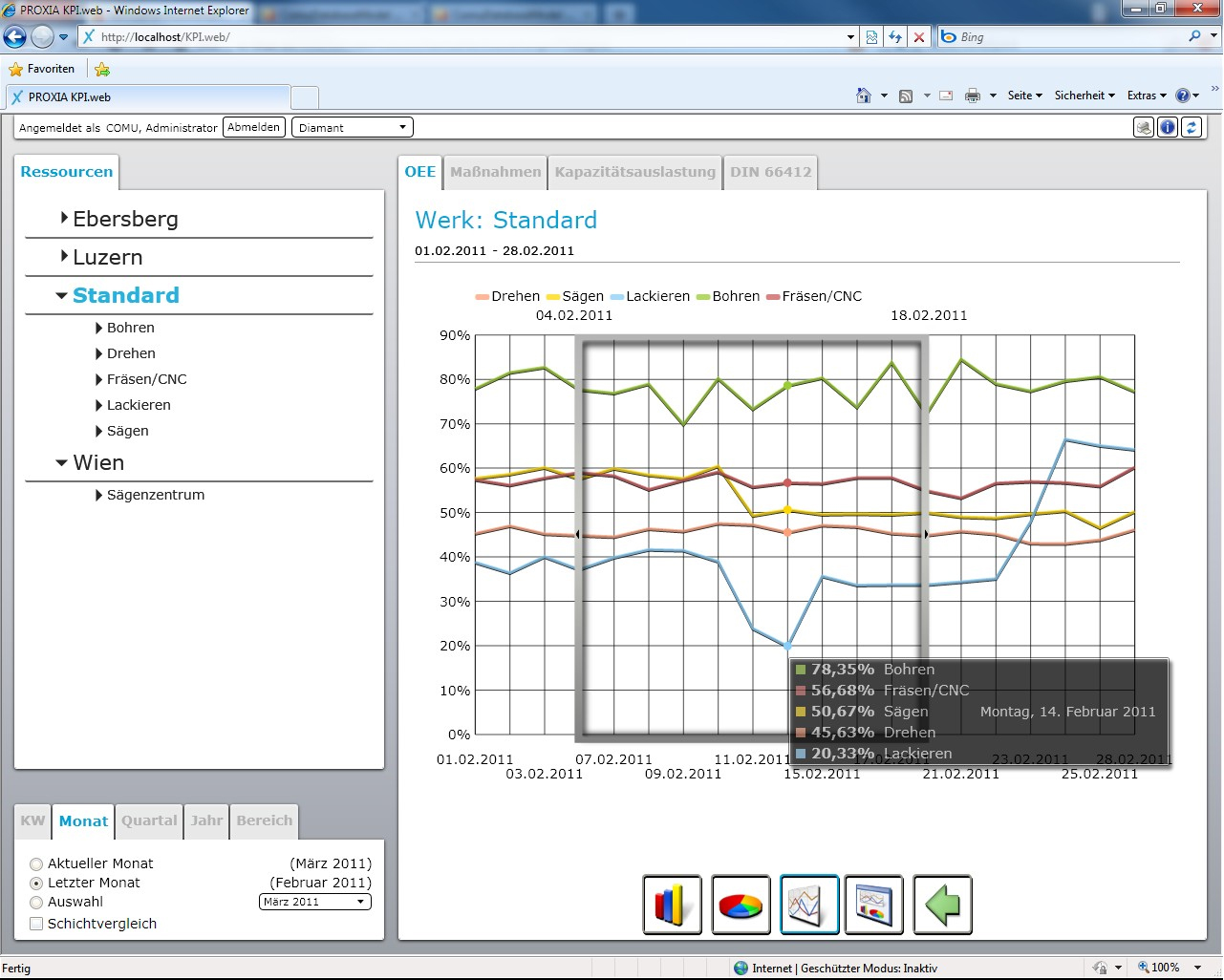Viewport: 1224px width, 980px height.
Task: Switch to the pie chart view
Action: coord(741,905)
